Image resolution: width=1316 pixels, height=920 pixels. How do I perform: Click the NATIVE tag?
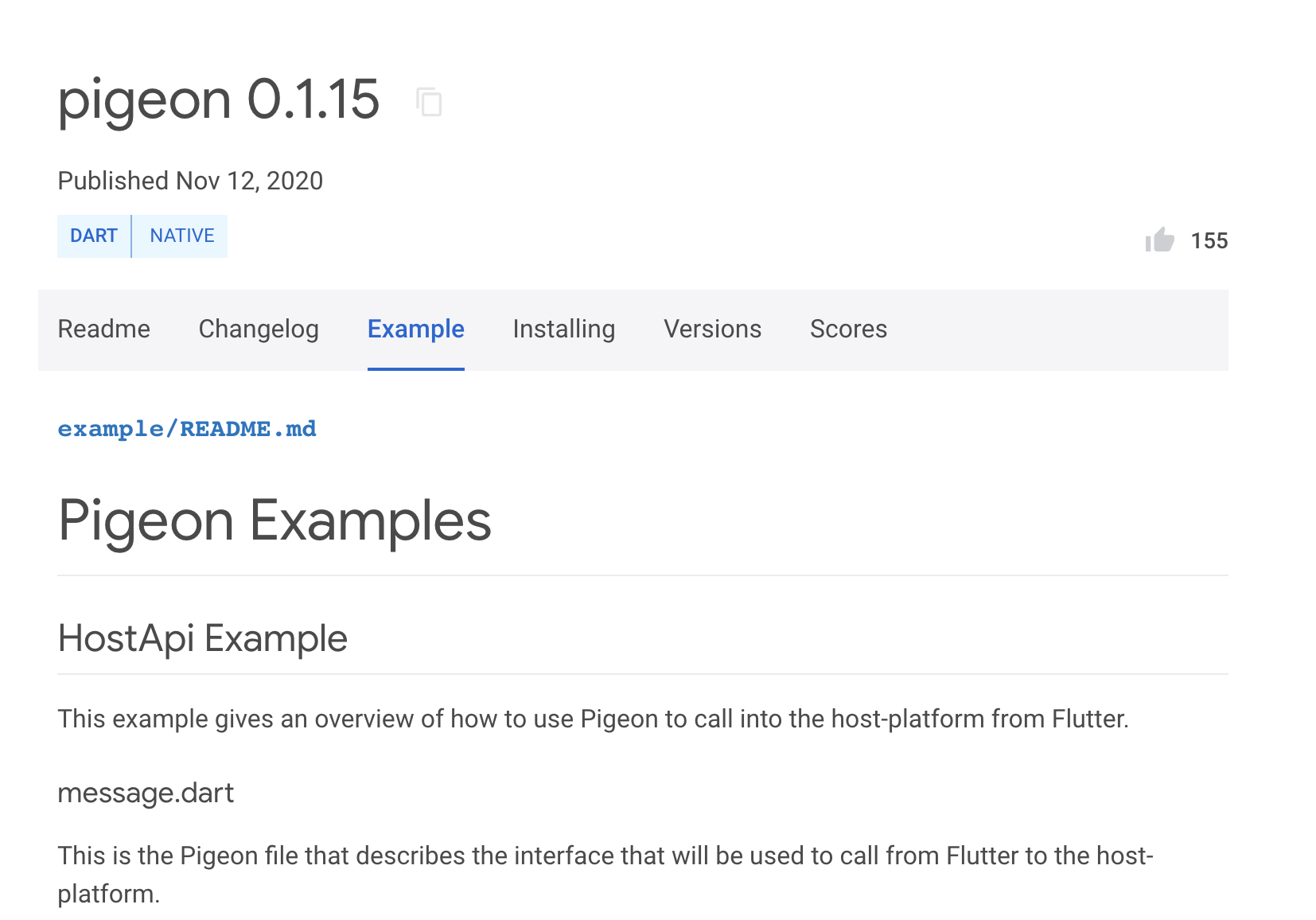[x=182, y=236]
